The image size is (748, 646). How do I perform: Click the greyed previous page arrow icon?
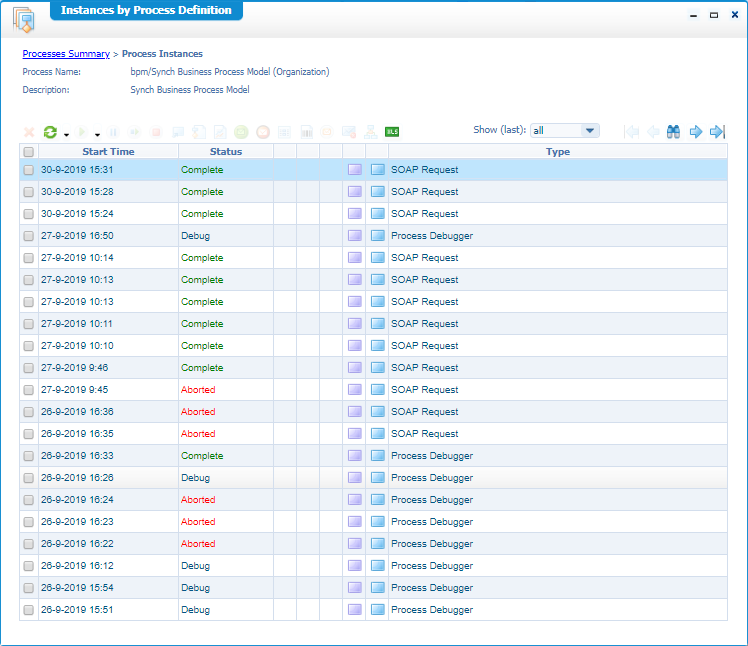tap(653, 132)
